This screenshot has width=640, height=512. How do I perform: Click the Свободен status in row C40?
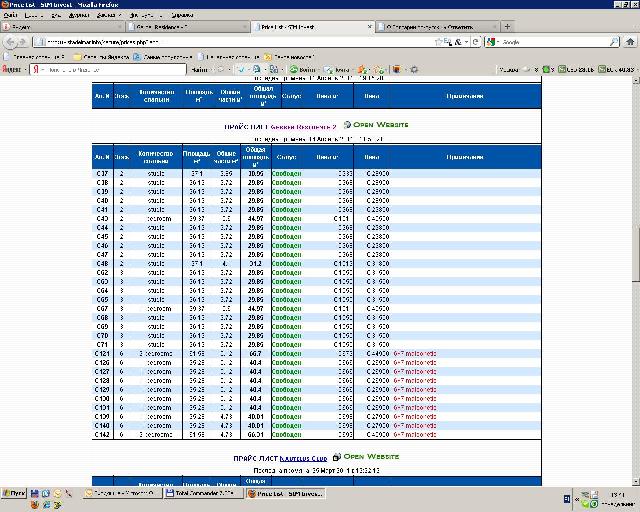coord(287,200)
